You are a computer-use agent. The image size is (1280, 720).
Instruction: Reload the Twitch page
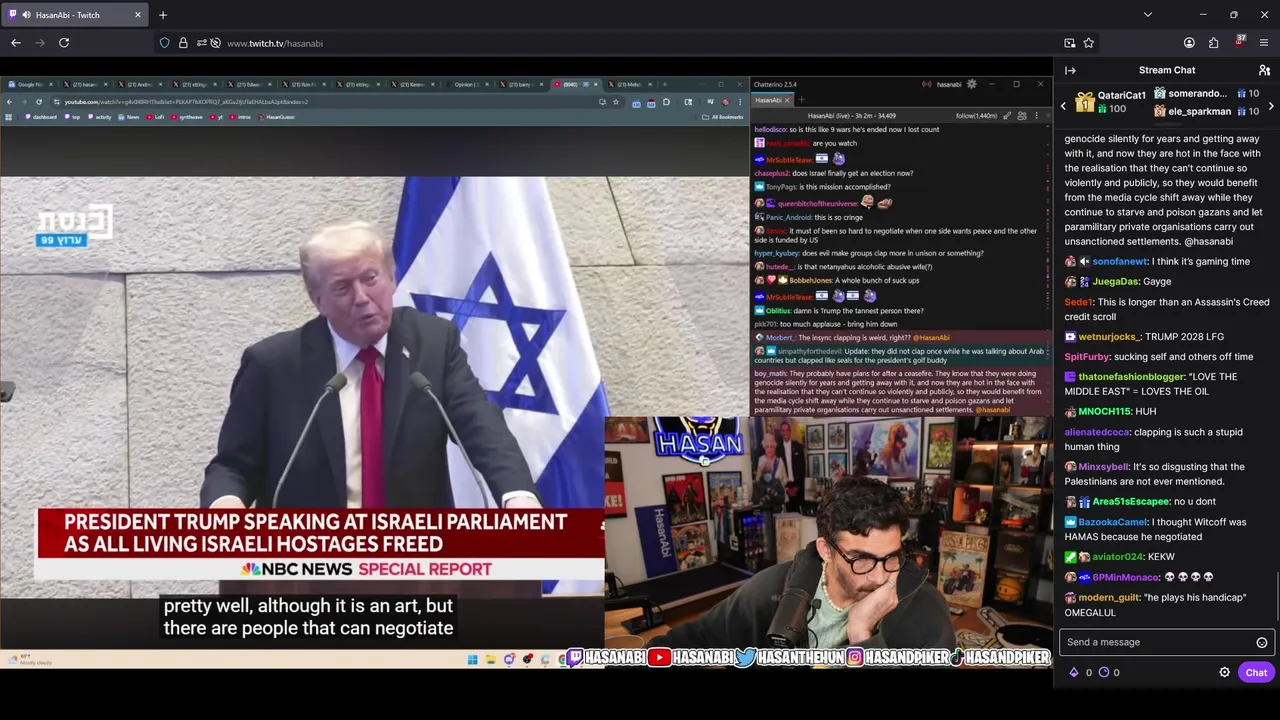tap(64, 43)
